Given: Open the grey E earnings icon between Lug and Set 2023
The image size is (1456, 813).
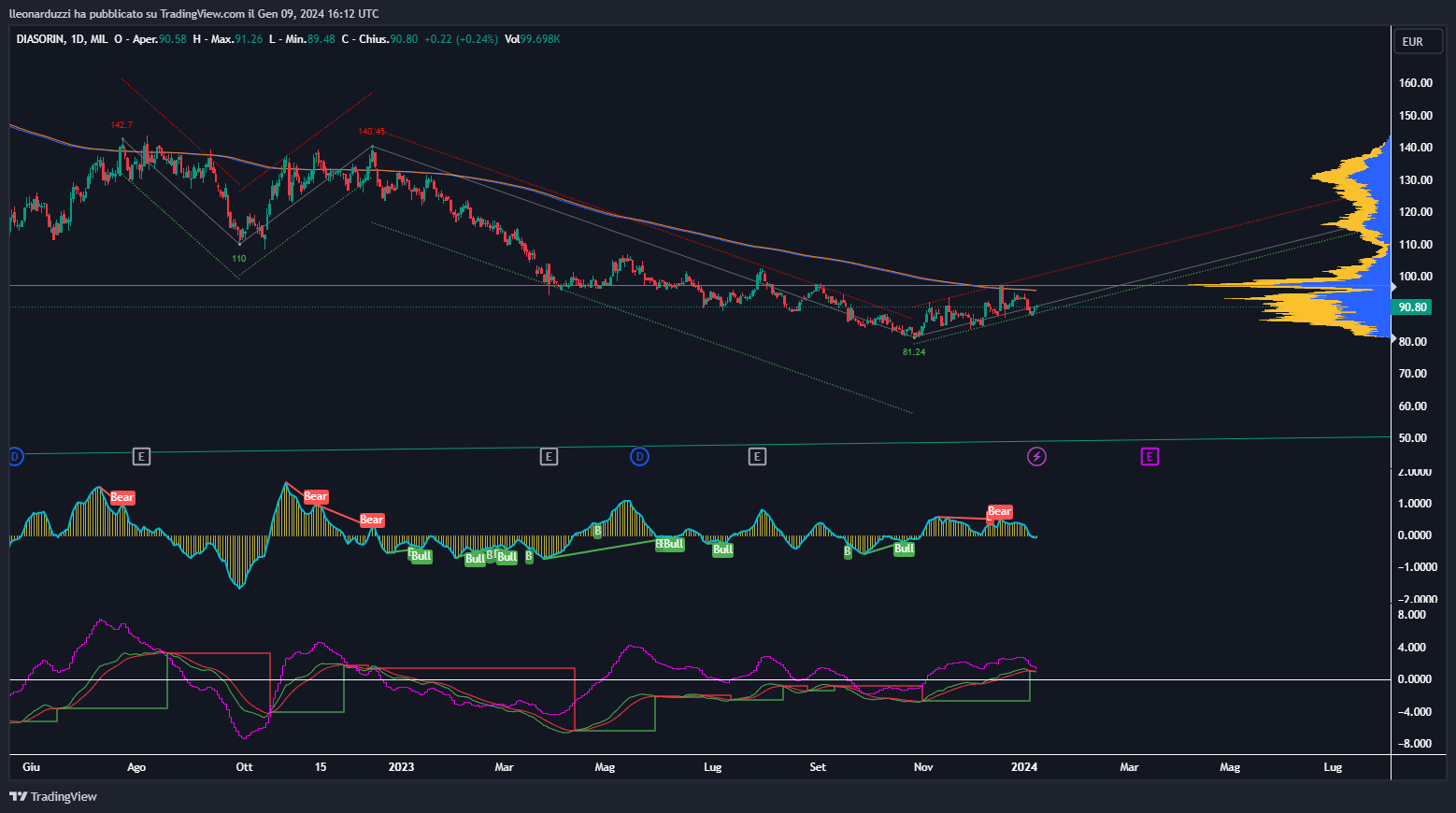Looking at the screenshot, I should (757, 456).
